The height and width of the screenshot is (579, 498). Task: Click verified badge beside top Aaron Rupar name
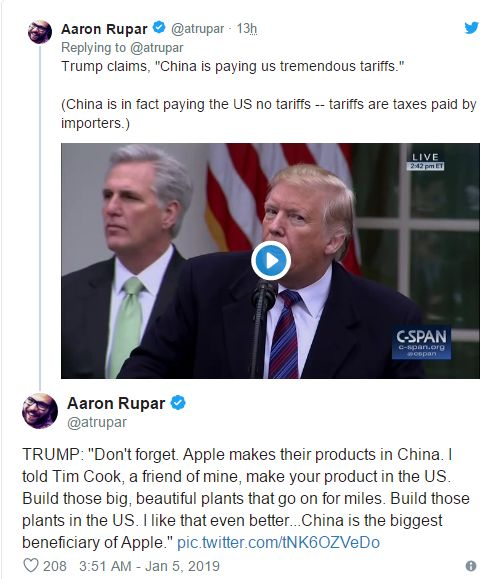click(159, 27)
